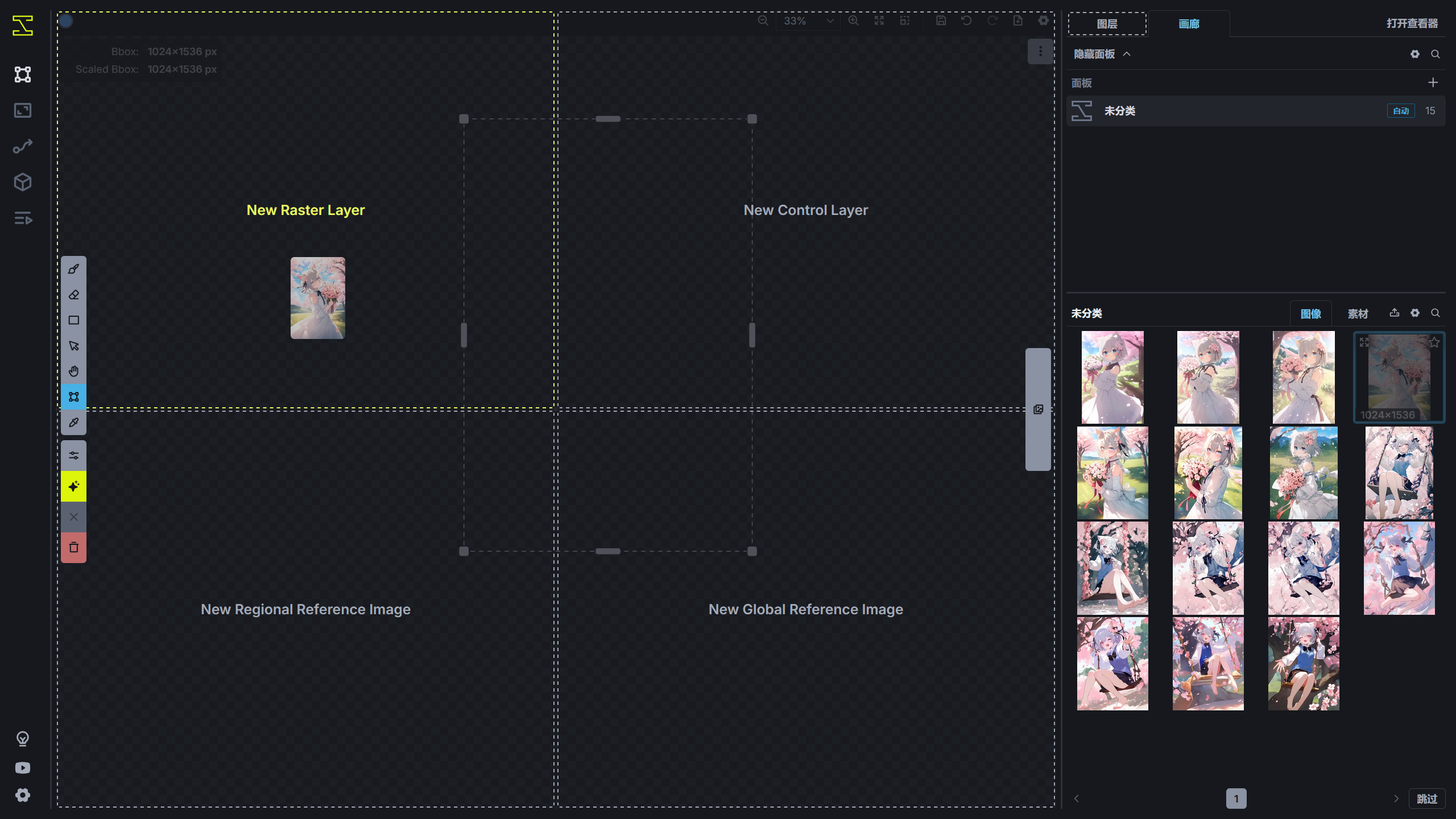This screenshot has width=1456, height=819.
Task: Click the 跳过 button at bottom right
Action: point(1429,798)
